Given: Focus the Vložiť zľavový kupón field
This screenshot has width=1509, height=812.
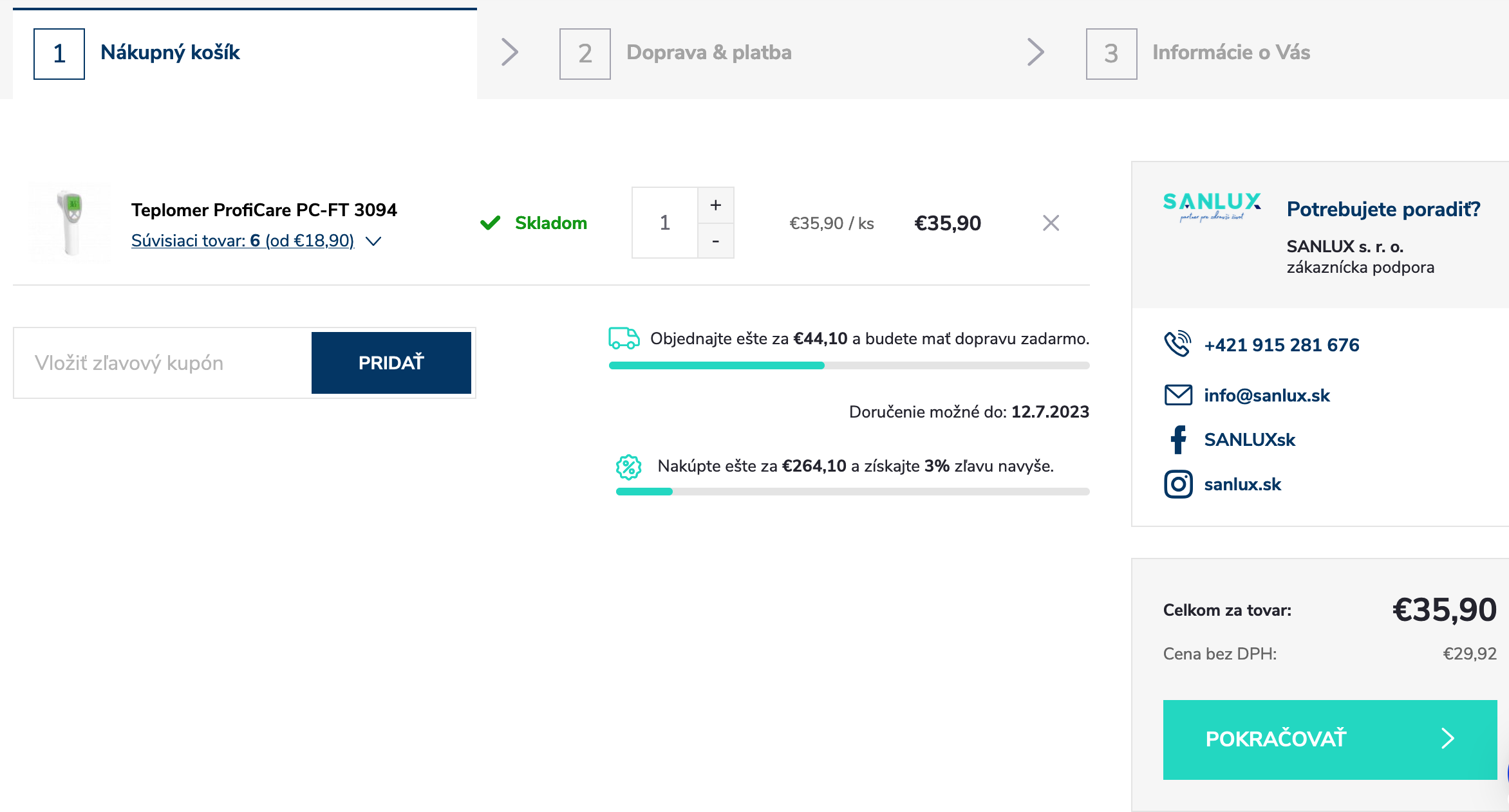Looking at the screenshot, I should (163, 363).
